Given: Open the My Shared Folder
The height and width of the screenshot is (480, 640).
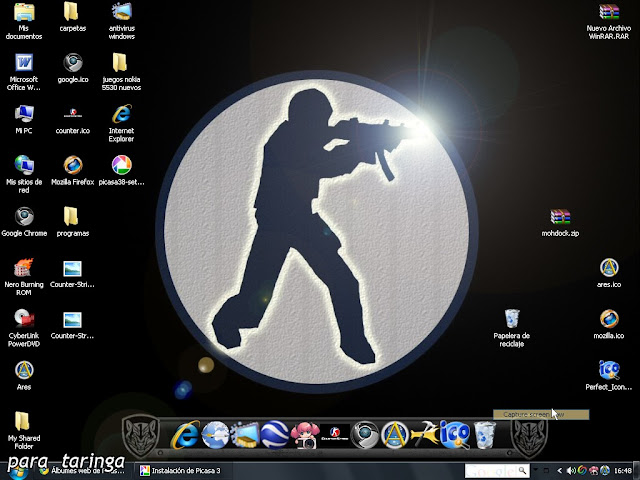Looking at the screenshot, I should click(x=24, y=431).
